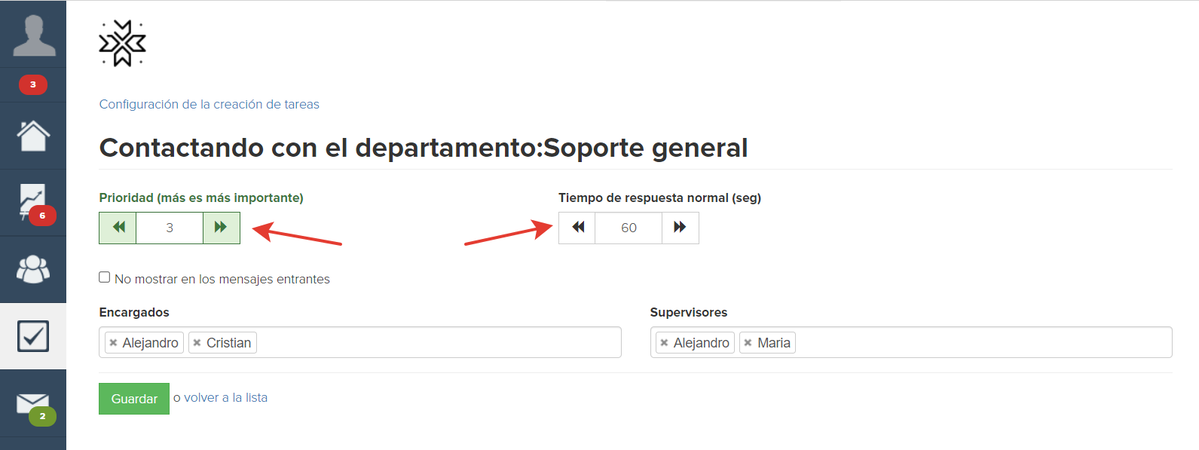Remove Maria from Supervisores

[748, 343]
